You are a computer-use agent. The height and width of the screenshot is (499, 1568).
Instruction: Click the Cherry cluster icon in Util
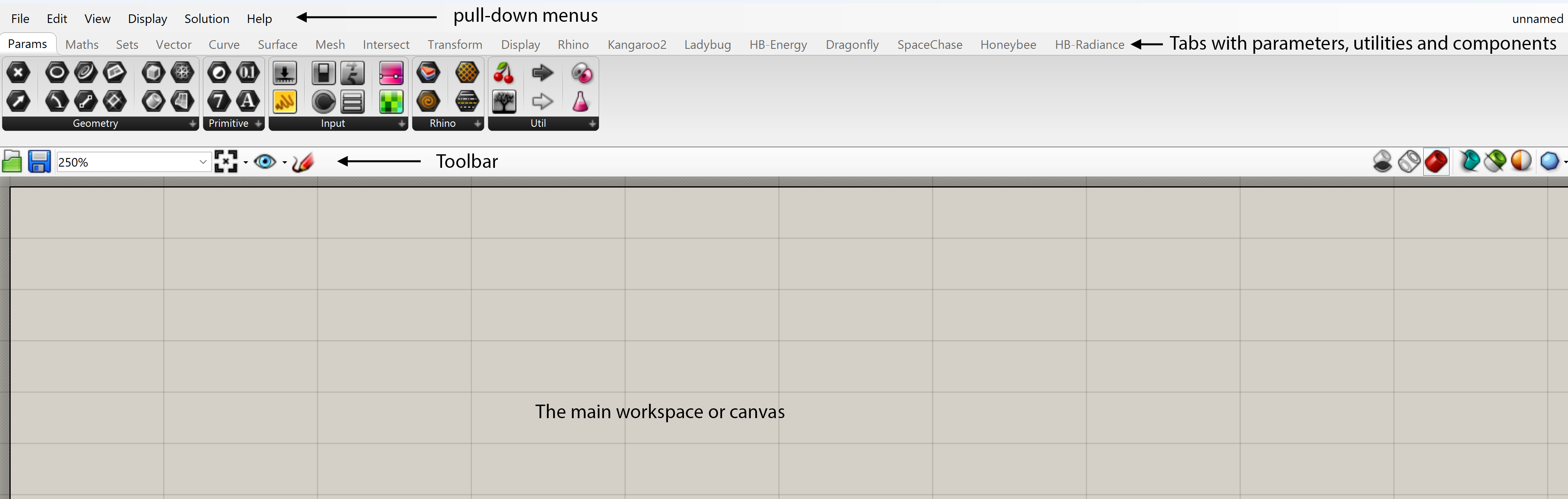click(x=504, y=73)
